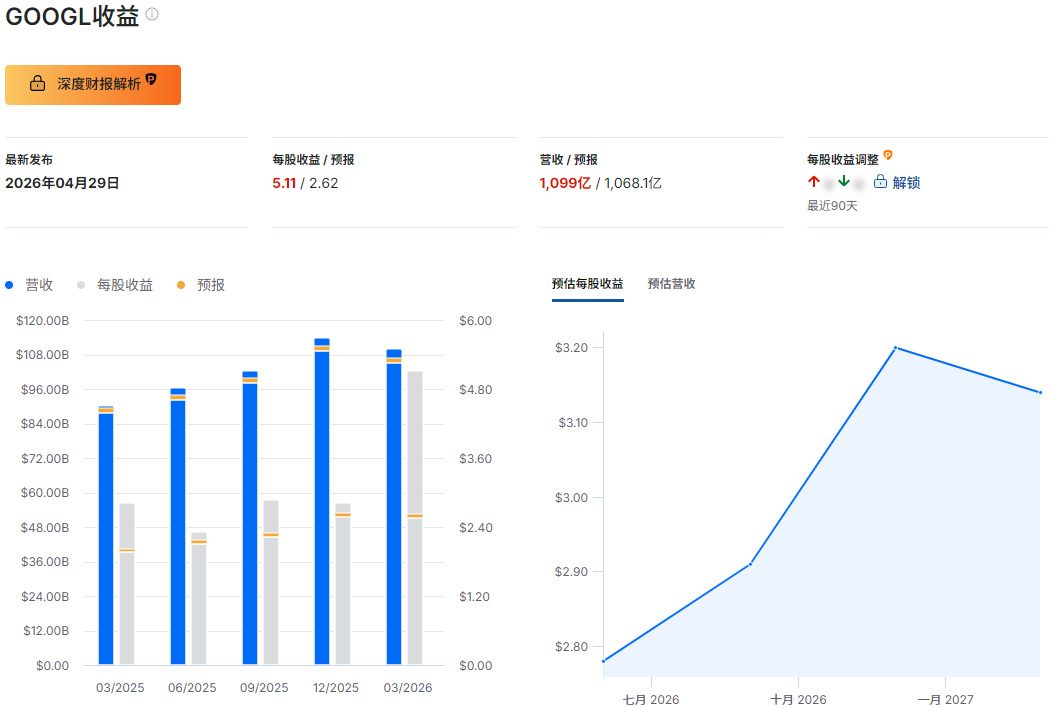Click the 解锁 unlock link
The image size is (1049, 709).
[x=905, y=182]
